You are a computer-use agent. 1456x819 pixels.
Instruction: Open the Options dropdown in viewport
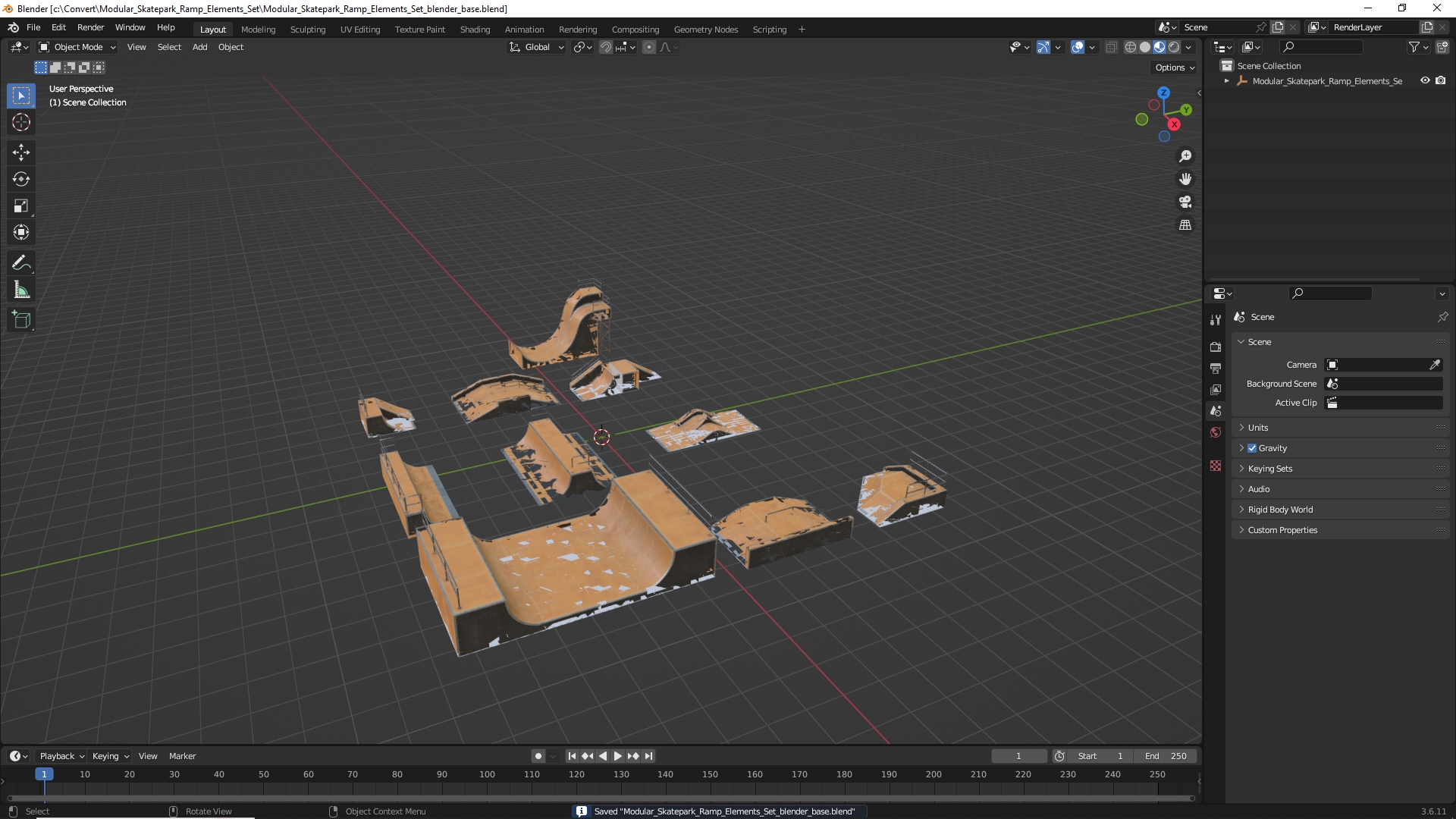(1175, 67)
